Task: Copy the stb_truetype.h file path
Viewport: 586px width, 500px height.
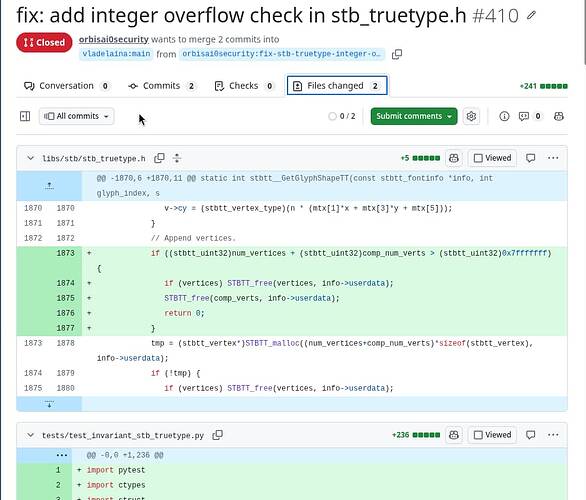Action: pos(159,158)
